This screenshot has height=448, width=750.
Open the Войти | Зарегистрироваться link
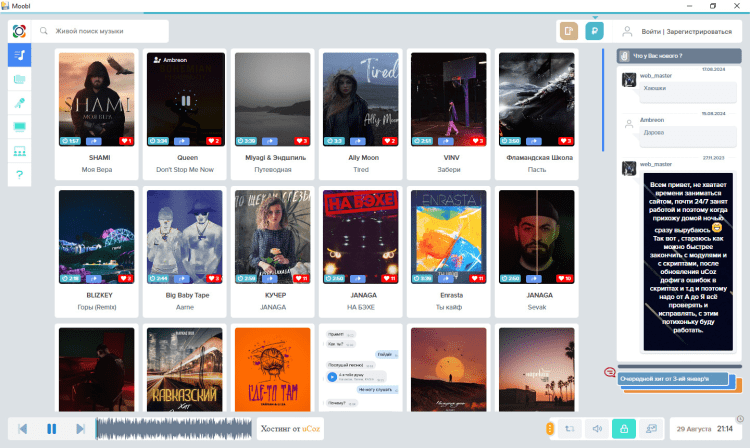pos(686,32)
